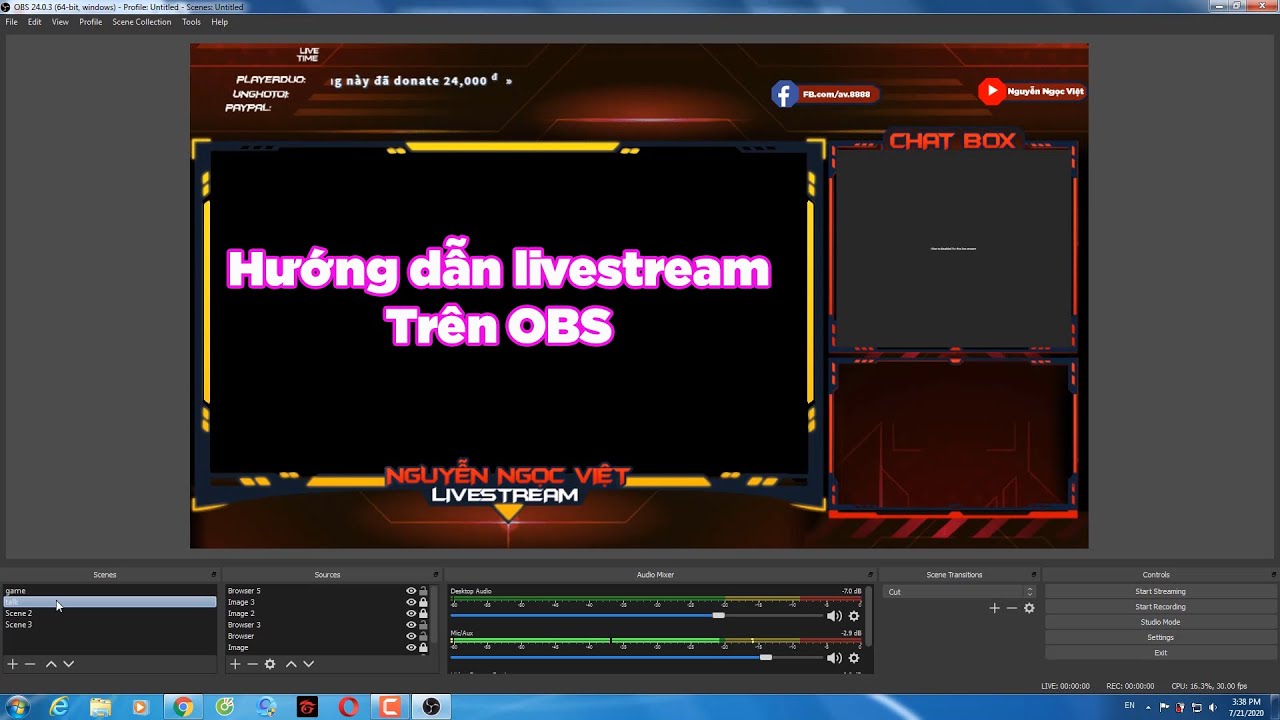
Task: Pop out the Audio Mixer dock
Action: (870, 575)
